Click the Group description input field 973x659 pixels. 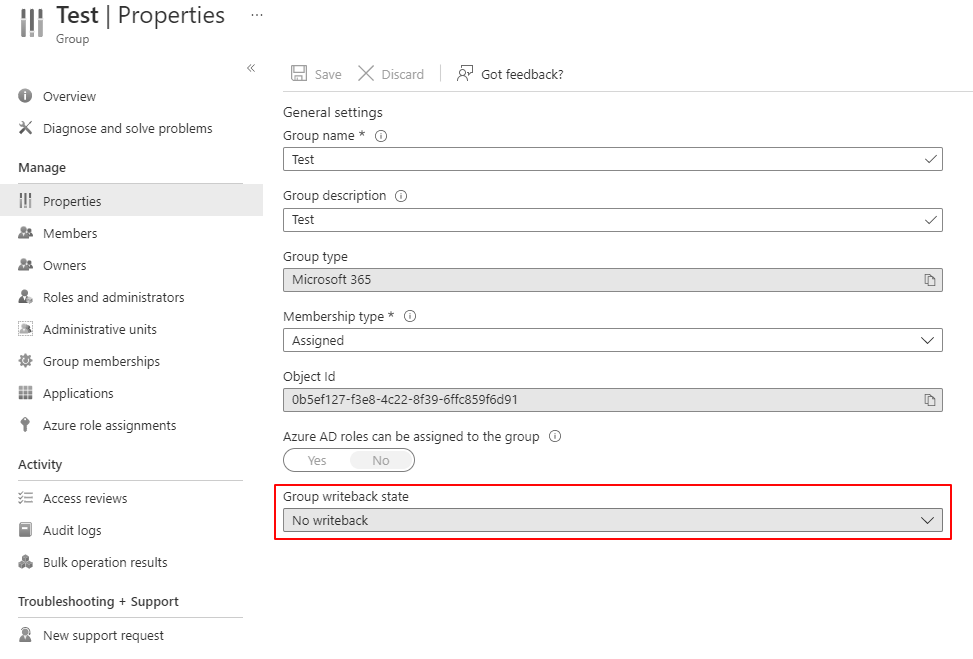click(612, 220)
